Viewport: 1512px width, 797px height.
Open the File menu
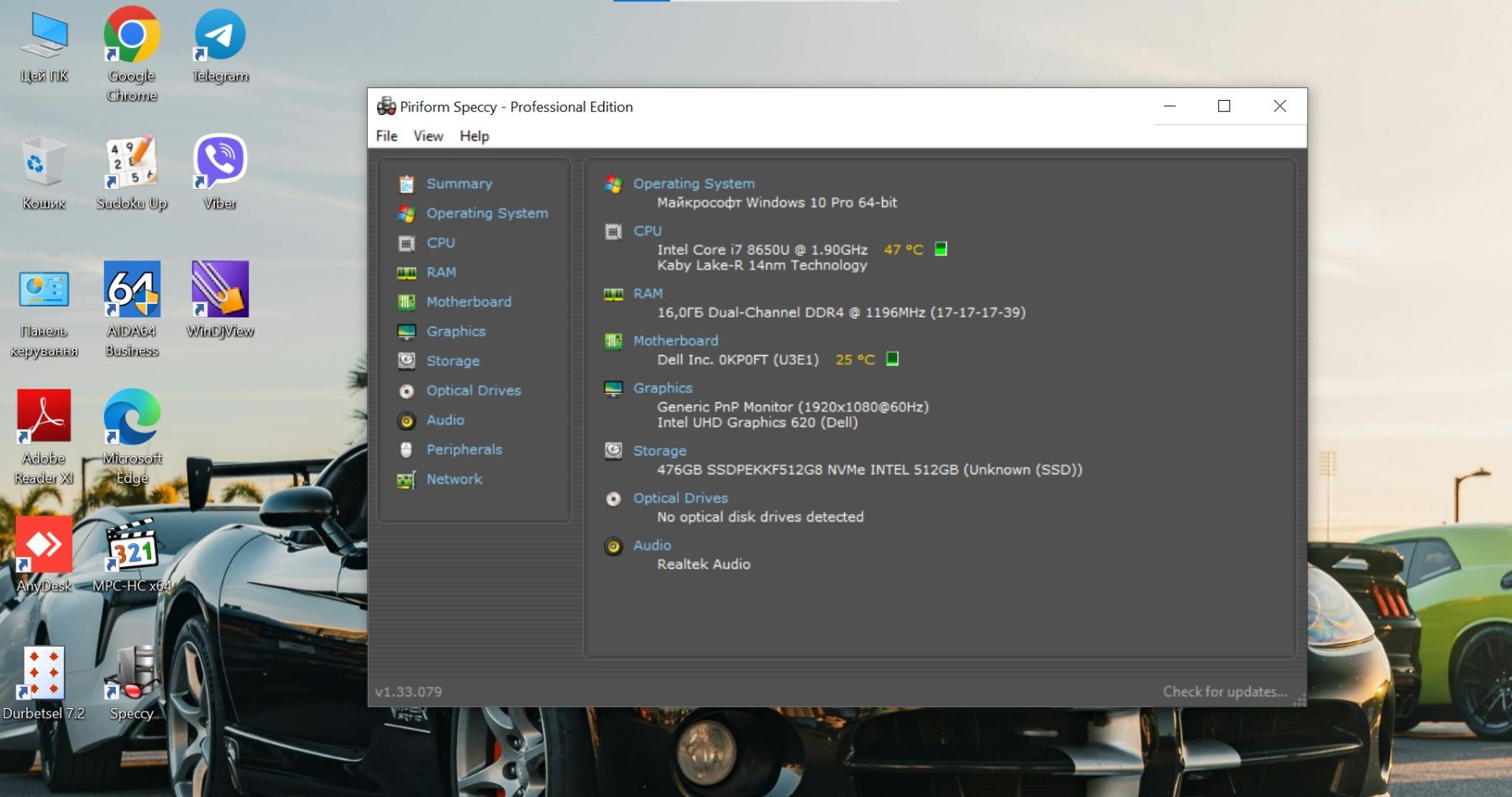point(386,136)
